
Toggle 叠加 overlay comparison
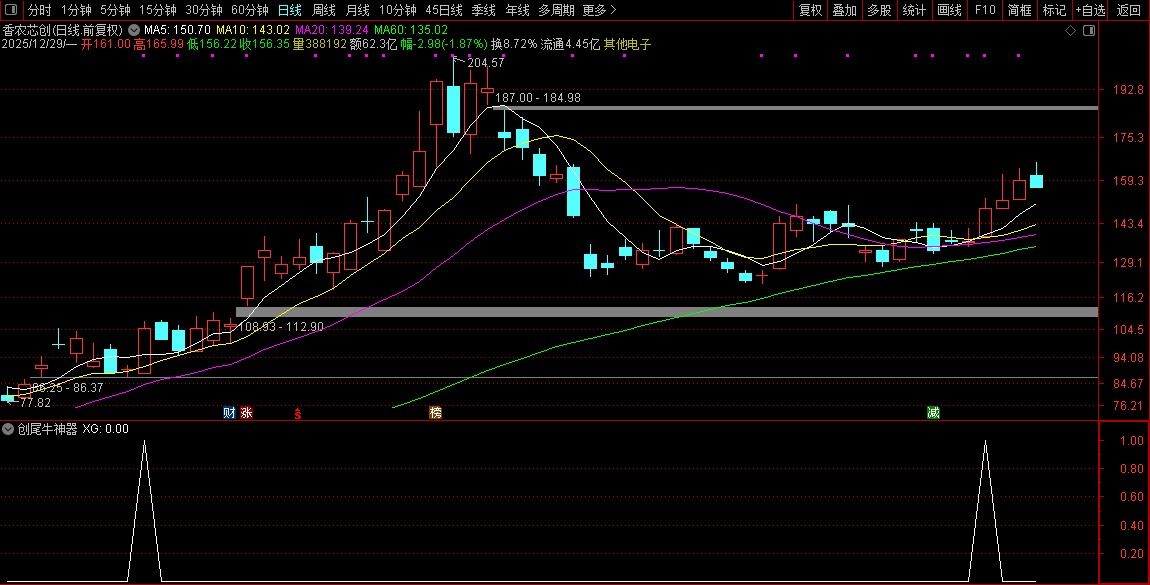pos(844,10)
